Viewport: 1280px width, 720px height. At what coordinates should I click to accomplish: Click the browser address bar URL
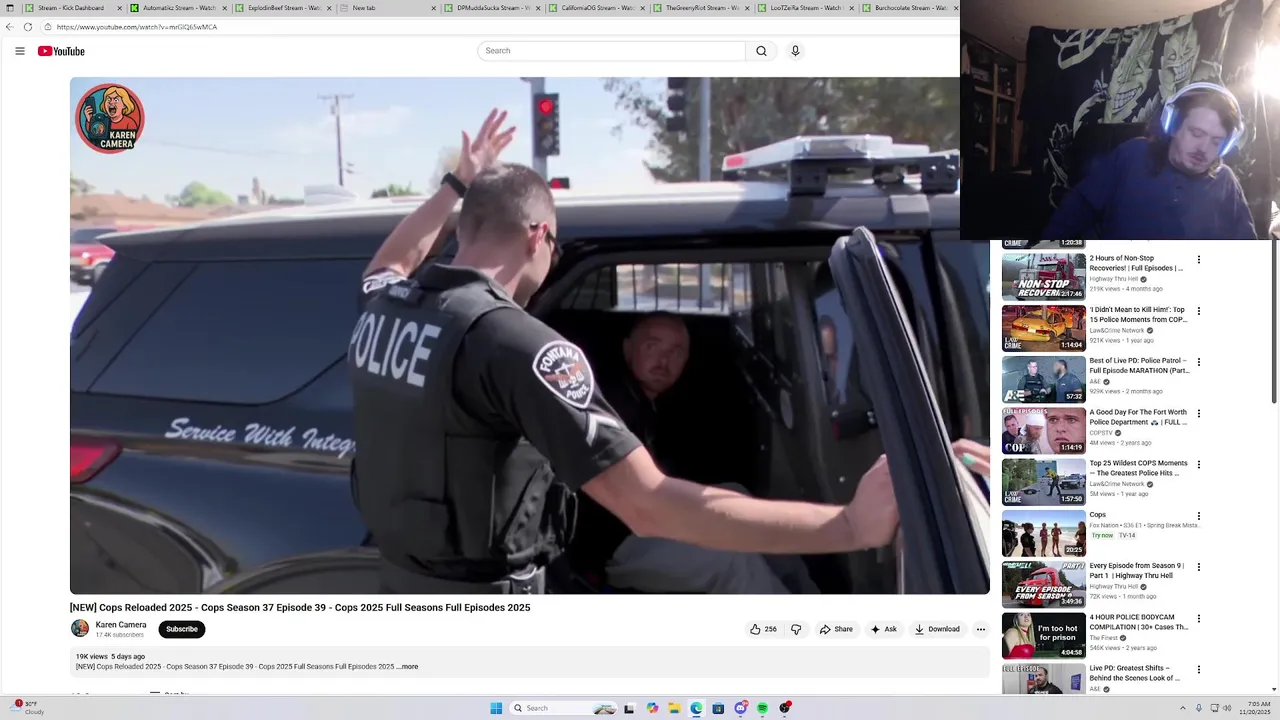(137, 27)
